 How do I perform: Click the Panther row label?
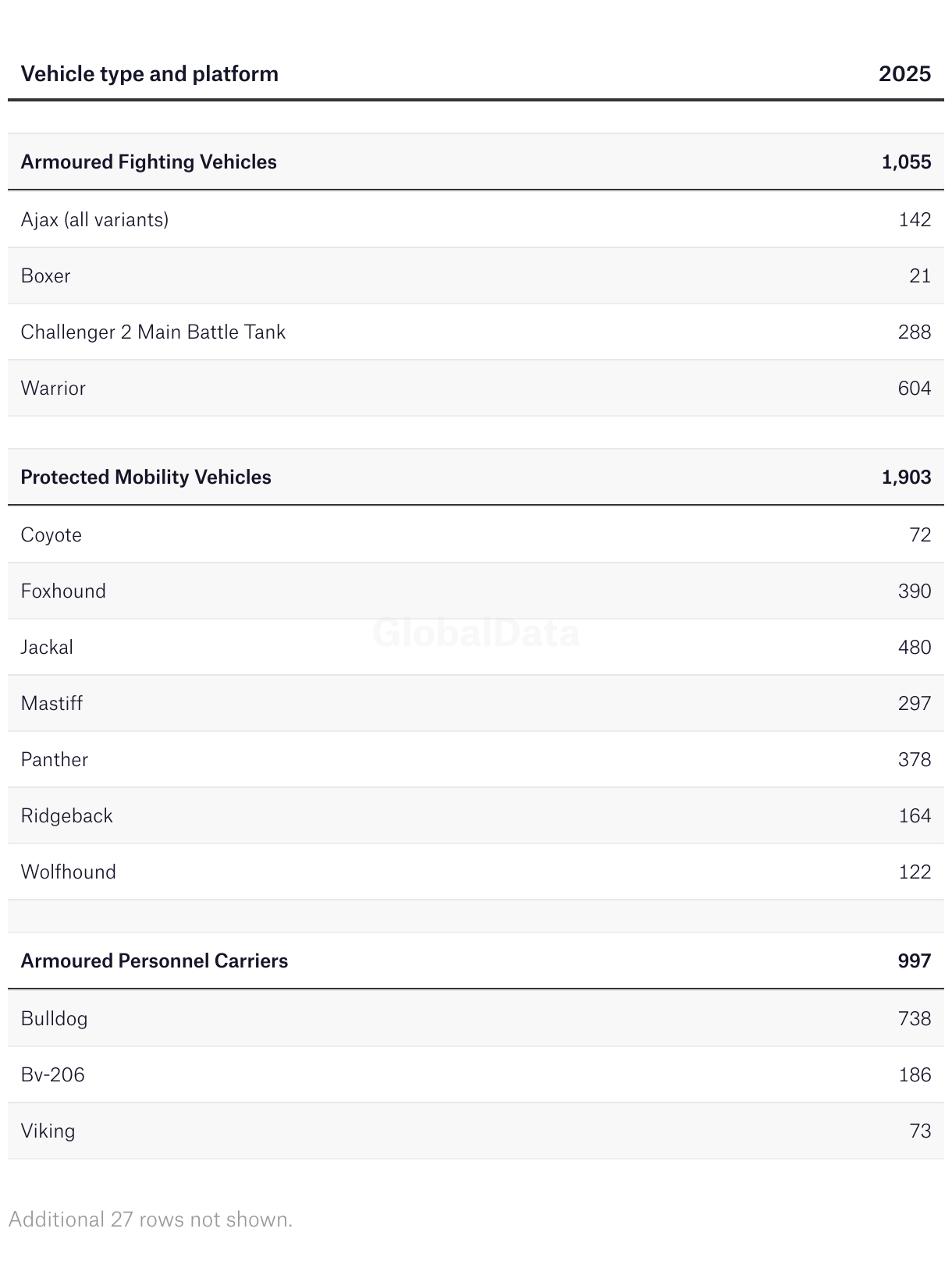[x=54, y=759]
